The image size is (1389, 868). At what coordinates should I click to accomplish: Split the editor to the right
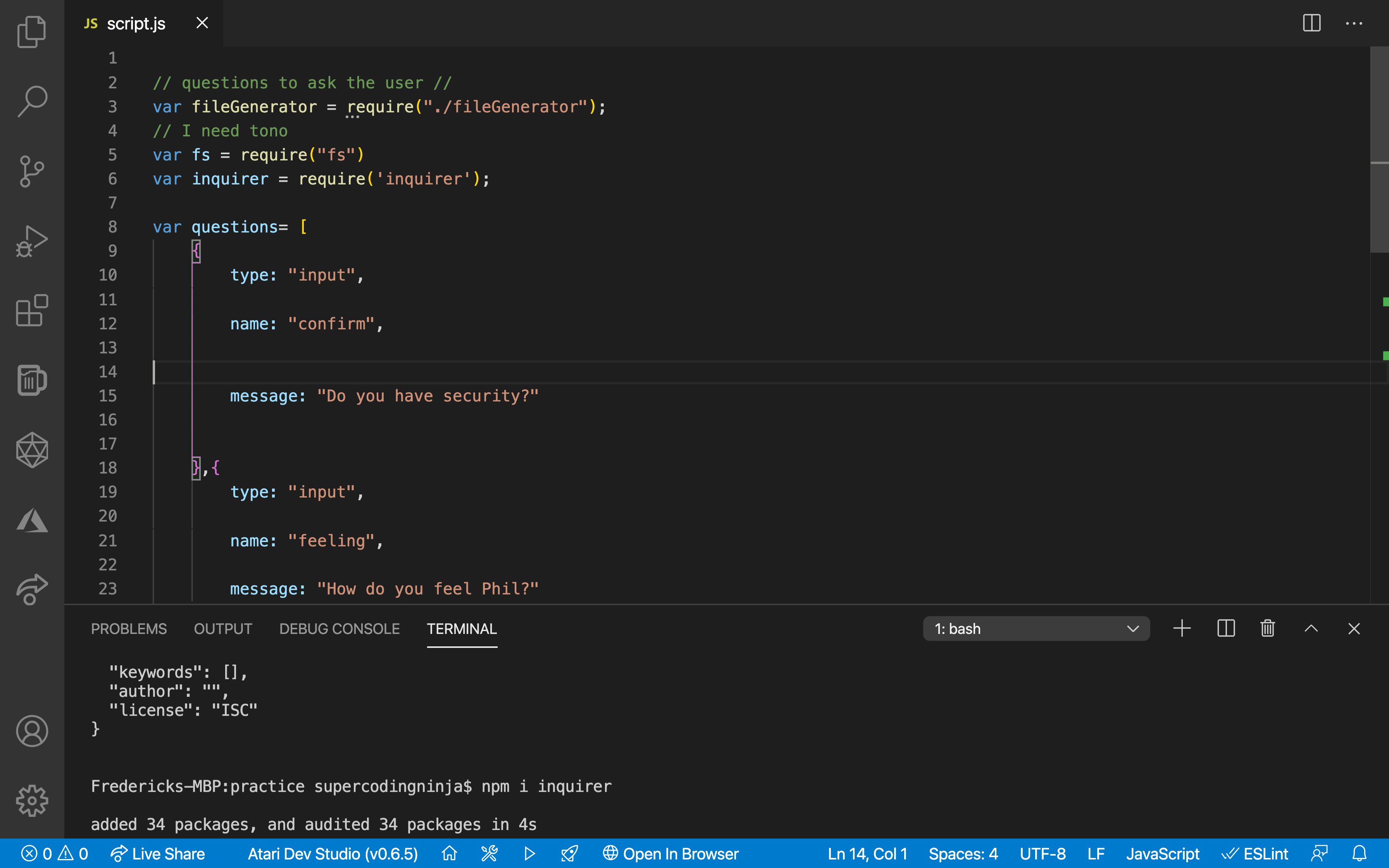click(x=1311, y=23)
